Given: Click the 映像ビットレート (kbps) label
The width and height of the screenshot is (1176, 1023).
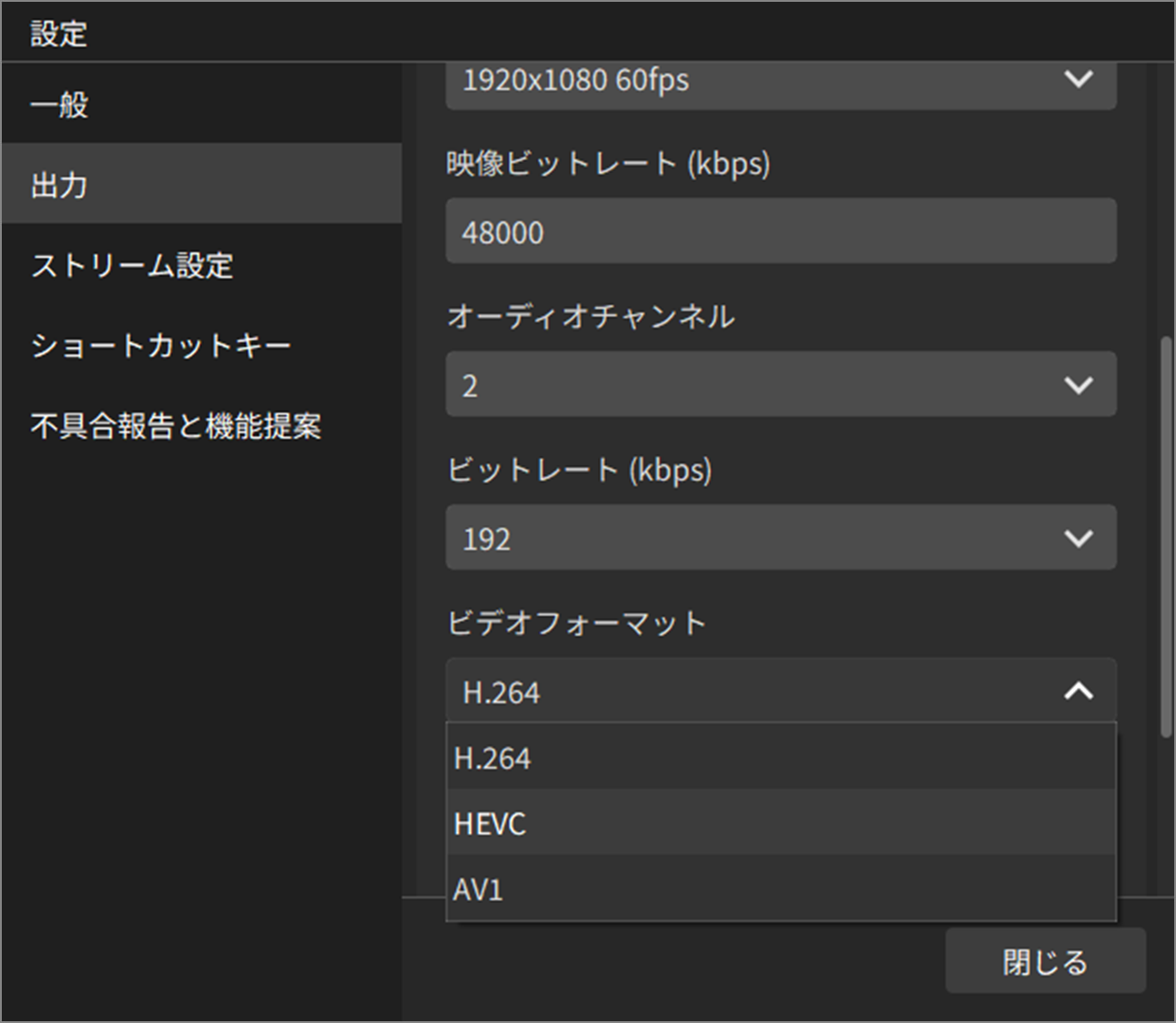Looking at the screenshot, I should [x=607, y=165].
